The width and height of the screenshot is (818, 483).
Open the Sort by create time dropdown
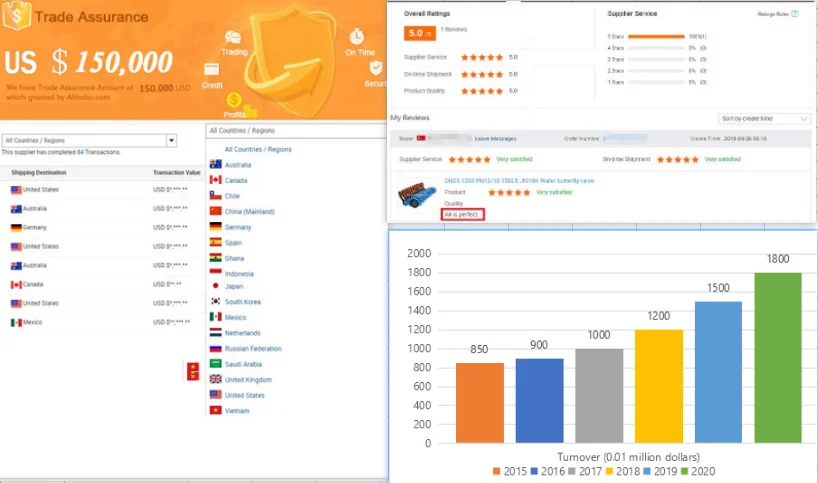[764, 119]
